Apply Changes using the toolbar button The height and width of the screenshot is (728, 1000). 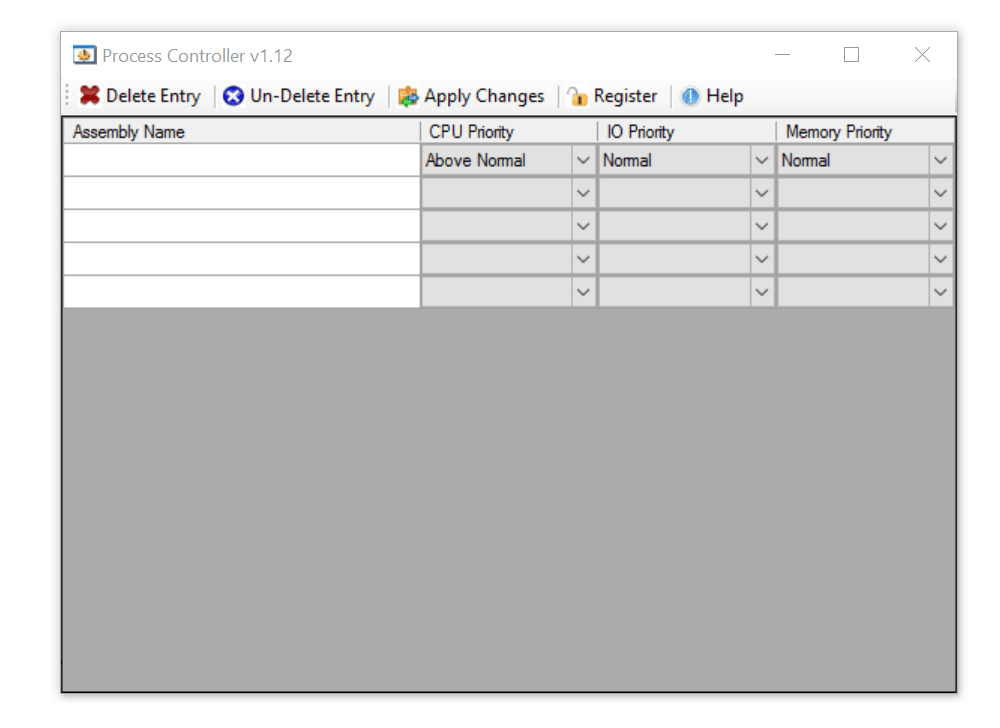(x=471, y=96)
